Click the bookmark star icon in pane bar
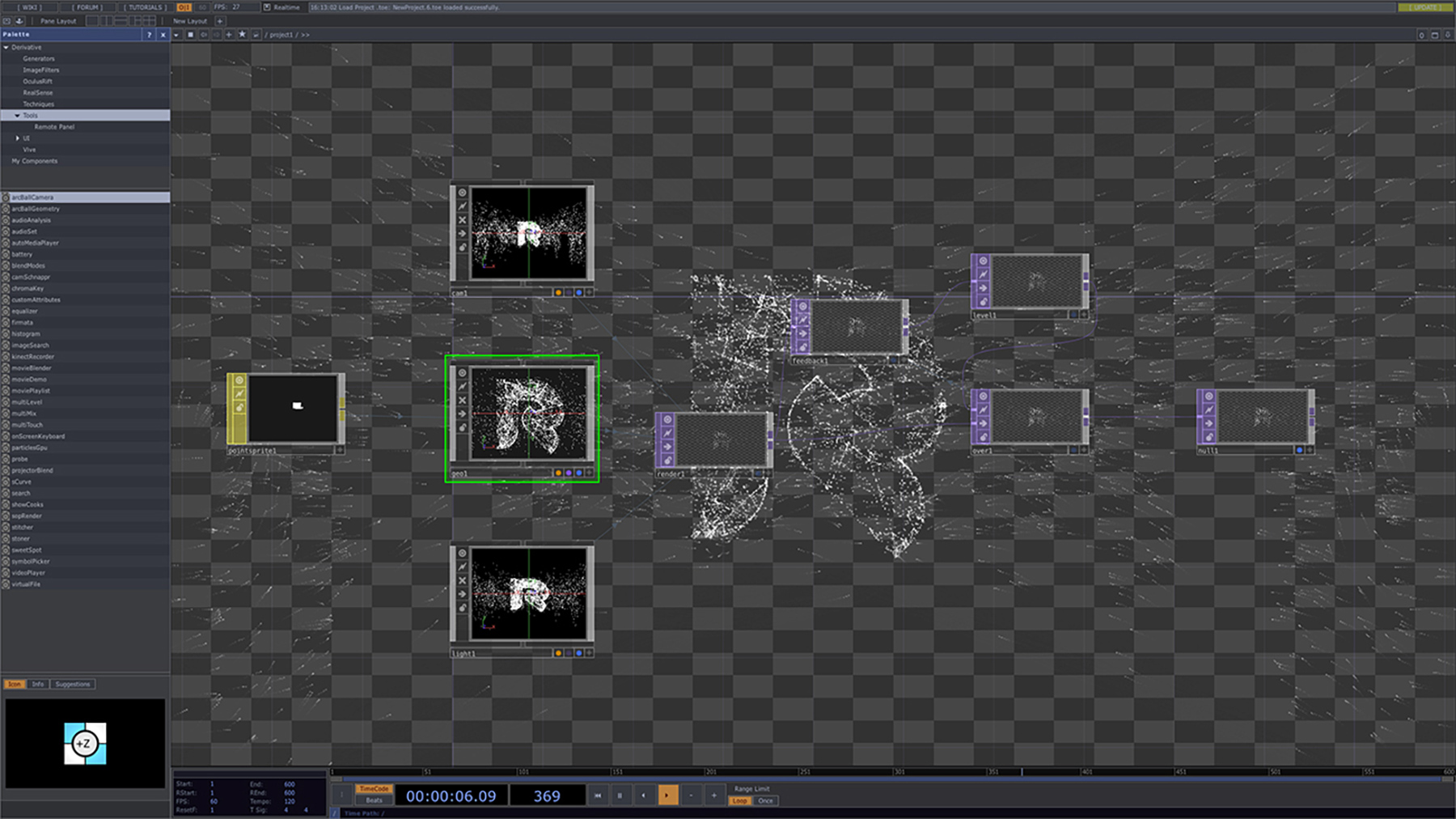This screenshot has height=819, width=1456. pyautogui.click(x=242, y=35)
